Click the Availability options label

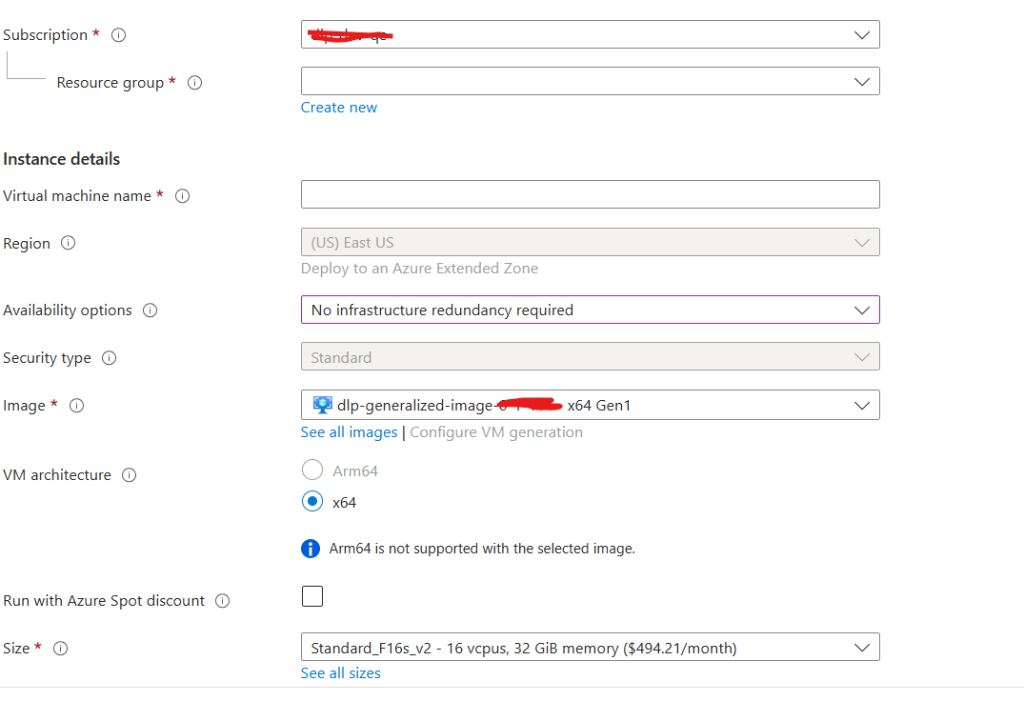pos(67,310)
